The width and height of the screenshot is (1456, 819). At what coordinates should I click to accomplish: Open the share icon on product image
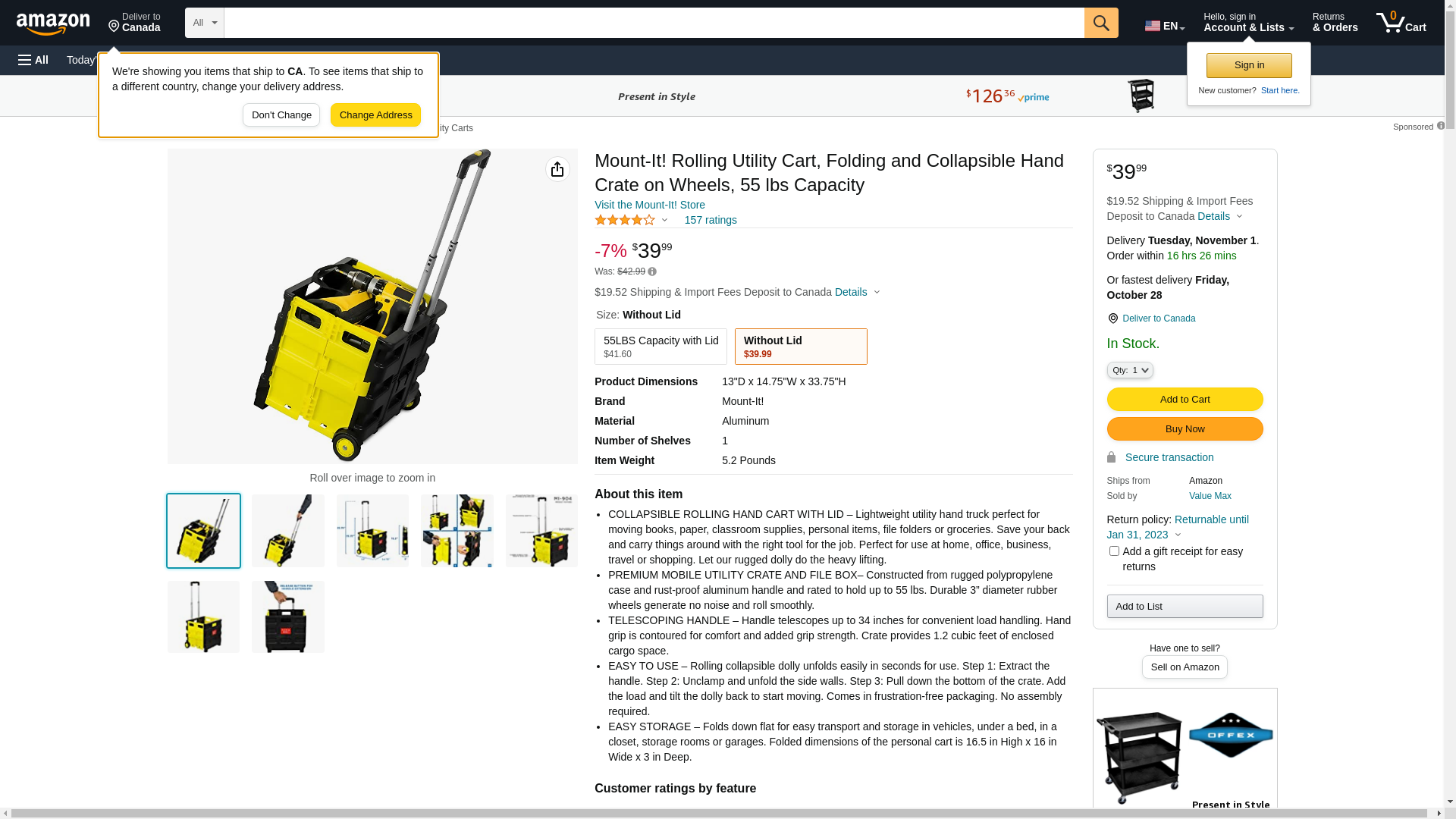tap(557, 169)
